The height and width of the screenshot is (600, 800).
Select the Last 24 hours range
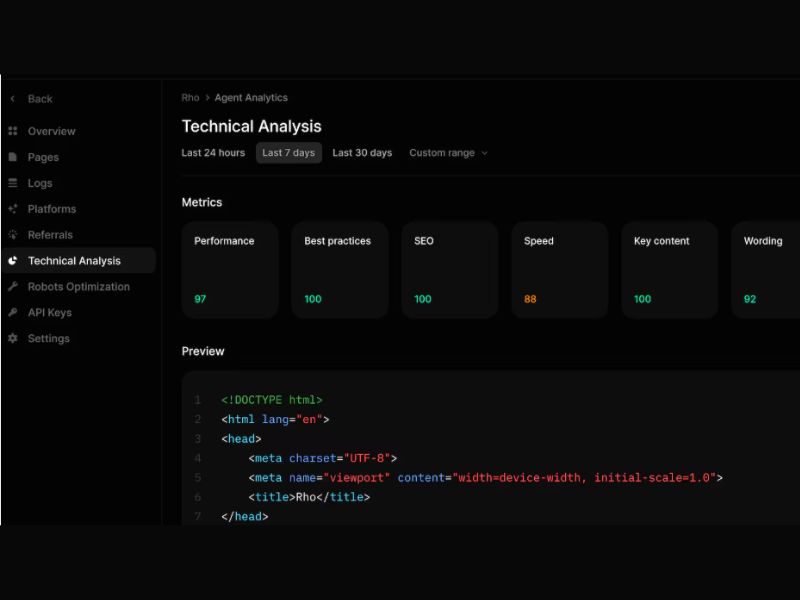coord(213,153)
